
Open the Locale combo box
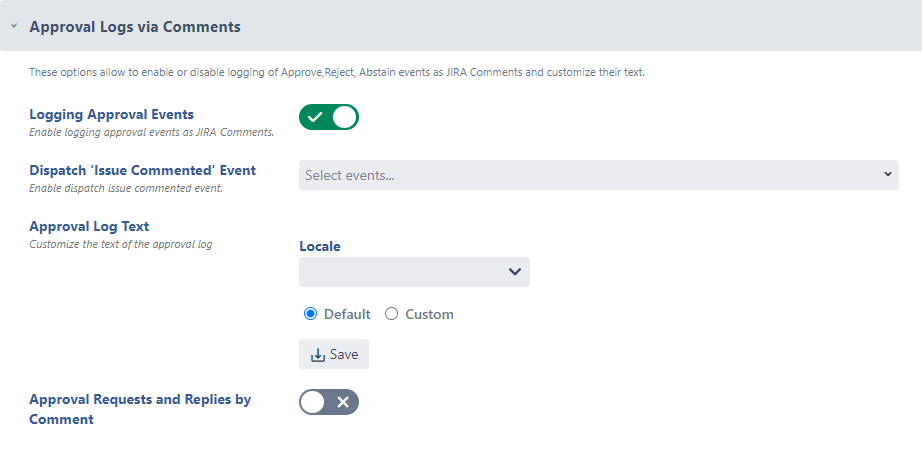click(x=414, y=272)
